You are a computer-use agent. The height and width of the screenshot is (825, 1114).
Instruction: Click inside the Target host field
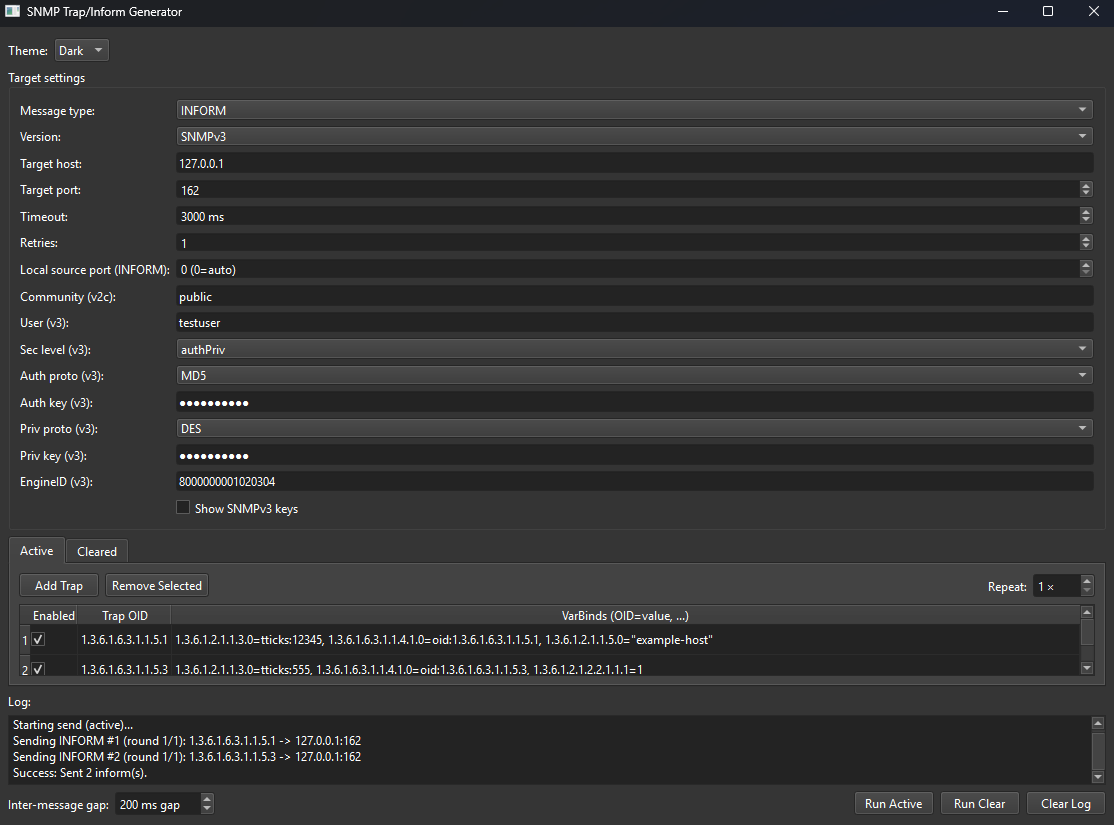pyautogui.click(x=500, y=162)
